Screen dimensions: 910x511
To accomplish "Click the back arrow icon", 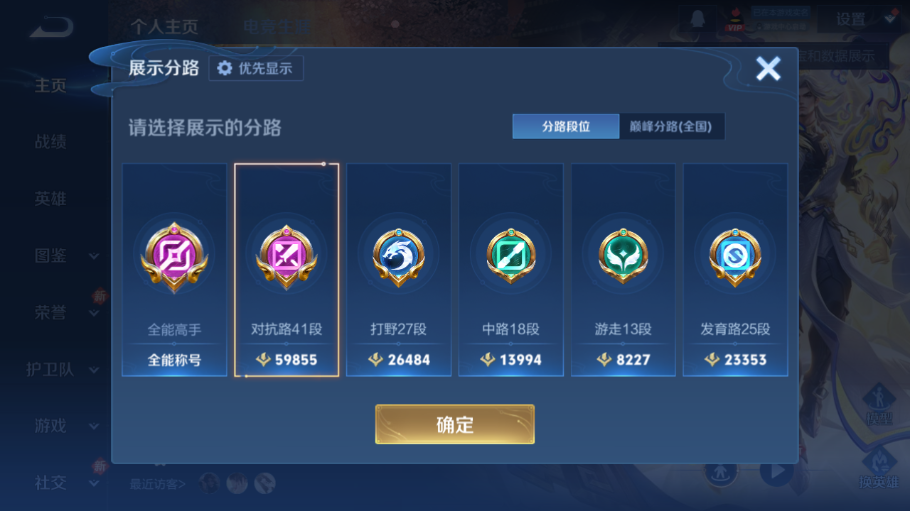I will click(52, 27).
